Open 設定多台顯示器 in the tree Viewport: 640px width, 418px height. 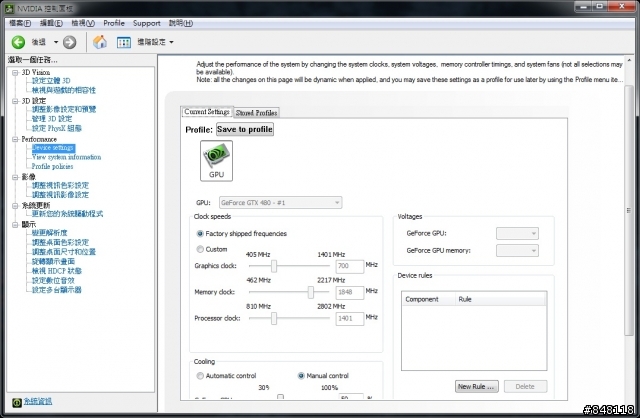tap(57, 290)
